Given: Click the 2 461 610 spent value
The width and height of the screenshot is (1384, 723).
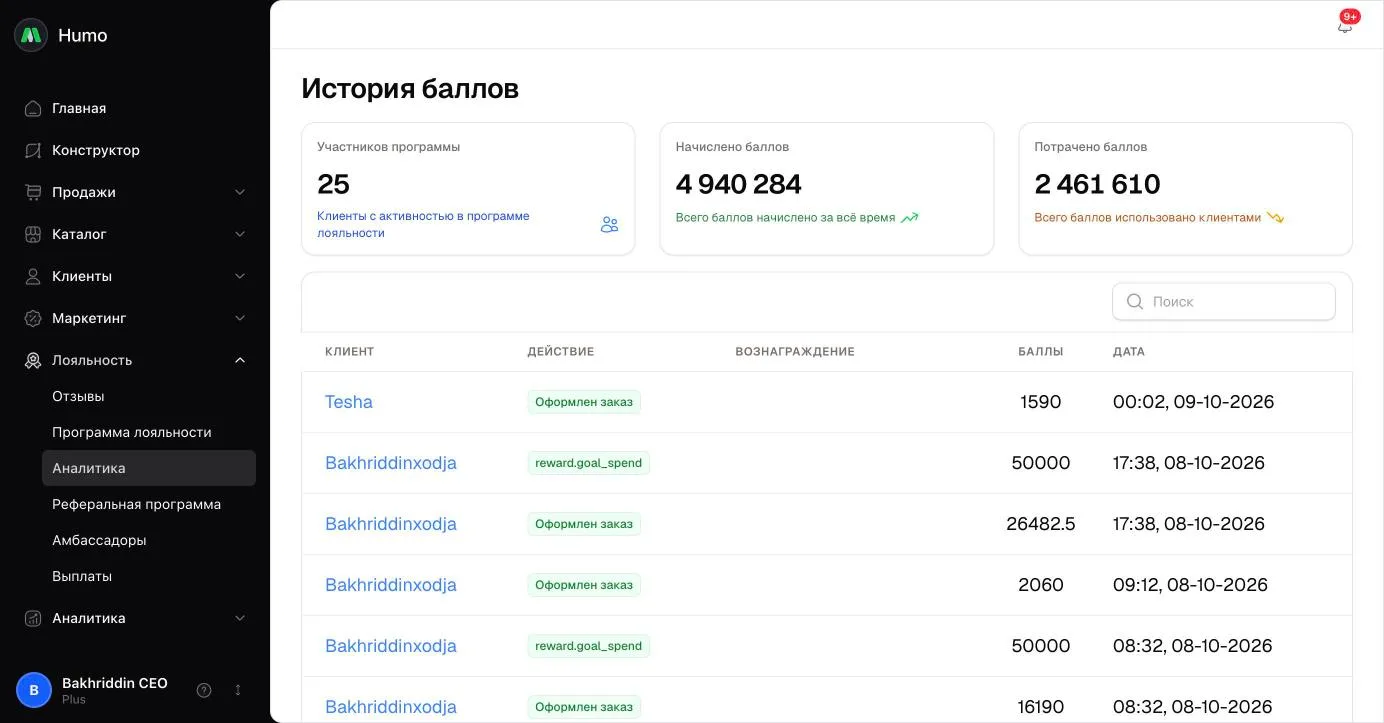Looking at the screenshot, I should [x=1098, y=184].
